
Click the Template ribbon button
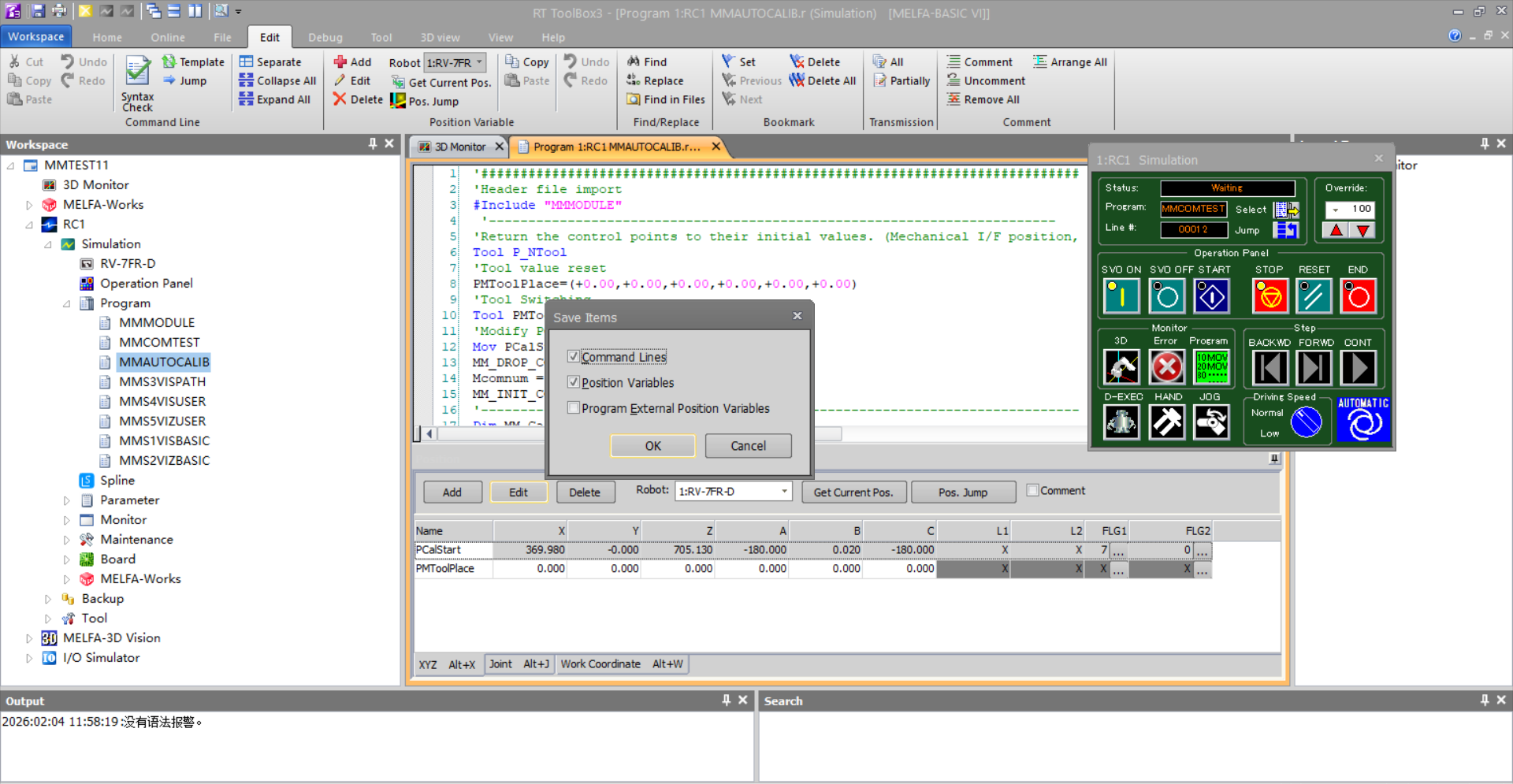(x=193, y=61)
